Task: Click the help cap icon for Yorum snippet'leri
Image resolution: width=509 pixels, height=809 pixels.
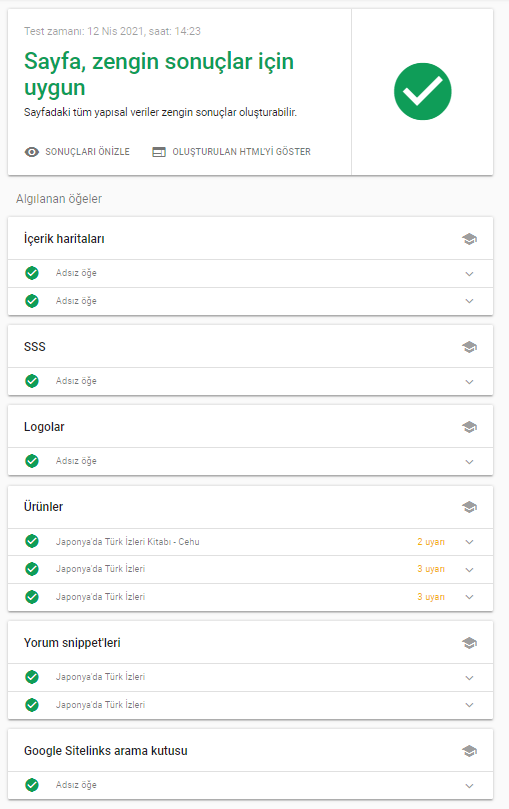Action: point(469,643)
